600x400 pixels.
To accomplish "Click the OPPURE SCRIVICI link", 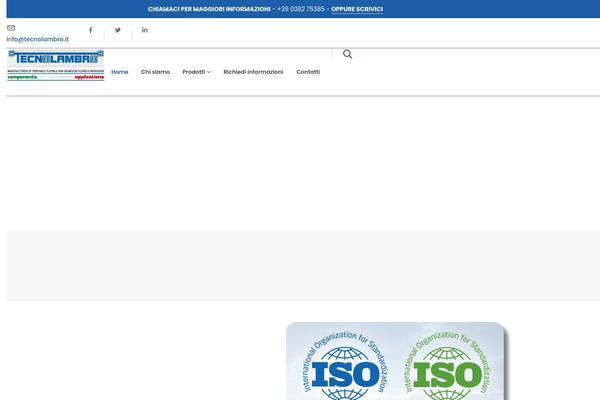I will (357, 9).
